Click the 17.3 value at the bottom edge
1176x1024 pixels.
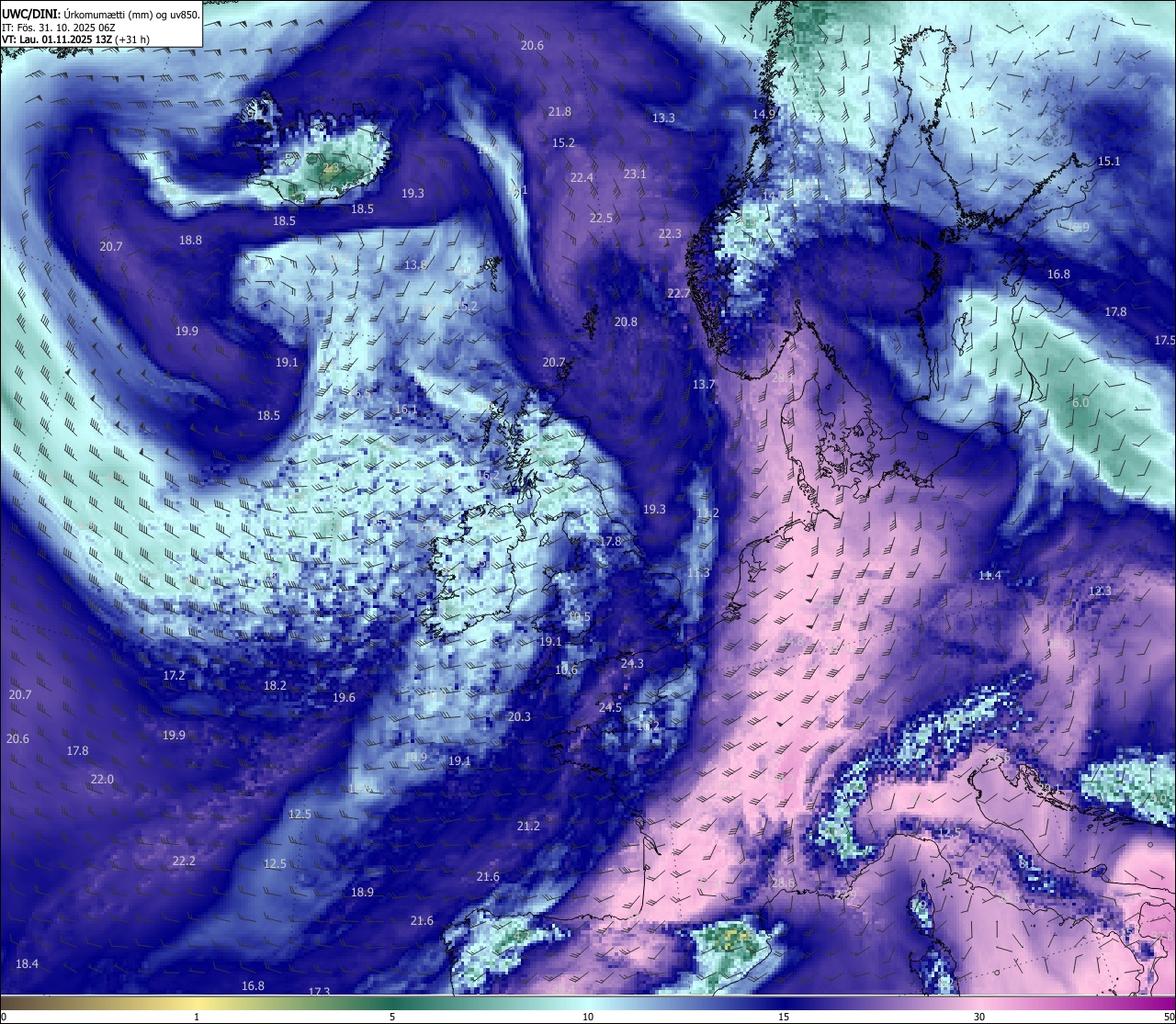(x=319, y=992)
